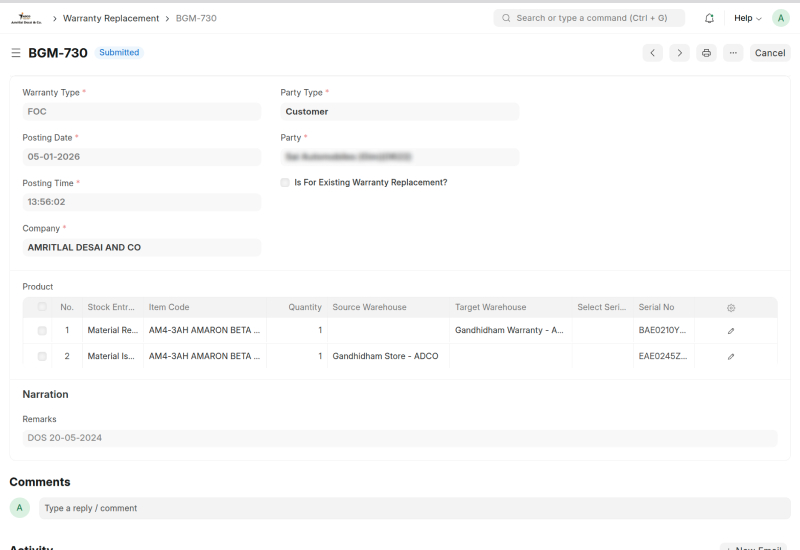Viewport: 800px width, 550px height.
Task: Click the BGM-730 page title
Action: [x=58, y=53]
